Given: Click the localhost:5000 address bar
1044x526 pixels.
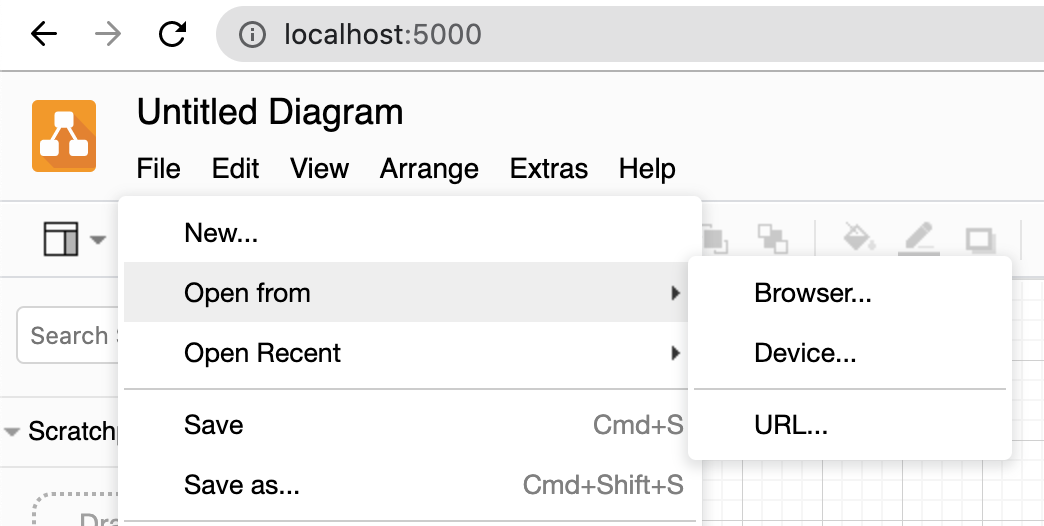Looking at the screenshot, I should point(630,34).
